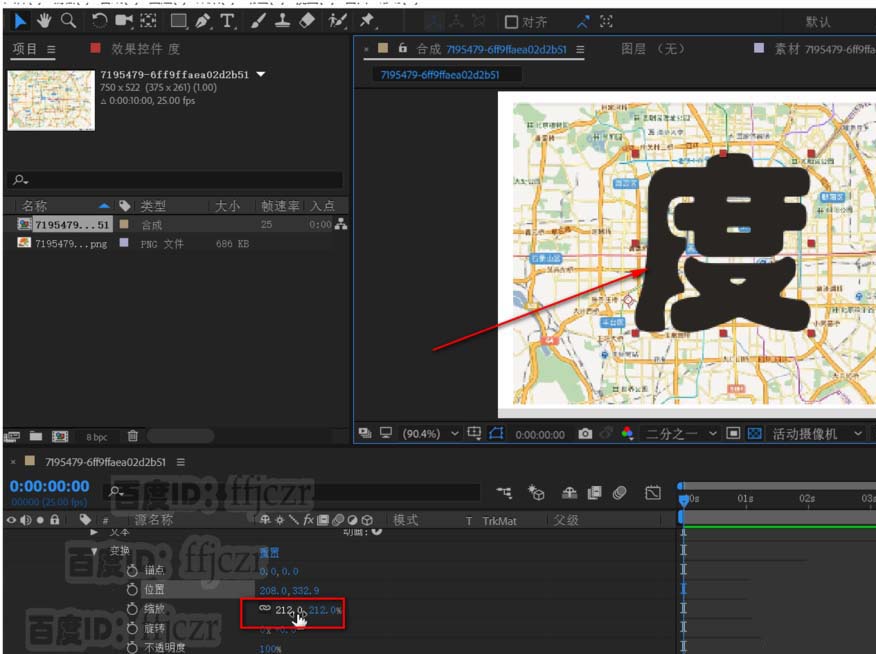
Task: Delete selected item with trash icon
Action: coord(133,436)
